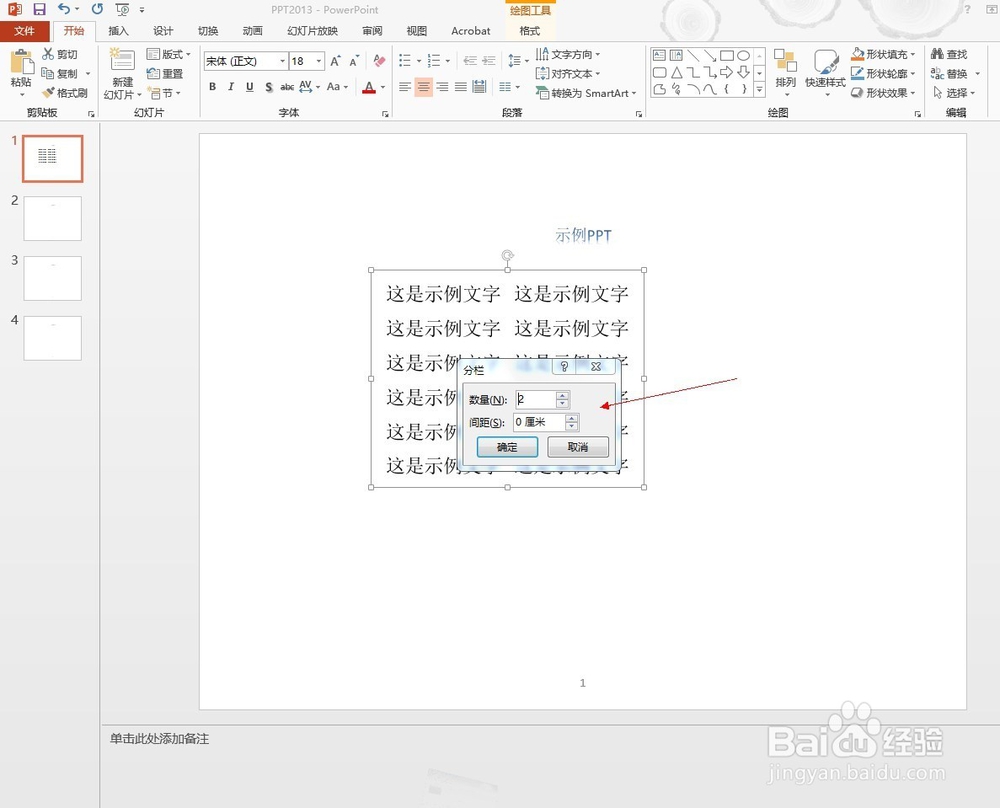Viewport: 1000px width, 808px height.
Task: Start slideshow from beginning quick access icon
Action: (122, 10)
